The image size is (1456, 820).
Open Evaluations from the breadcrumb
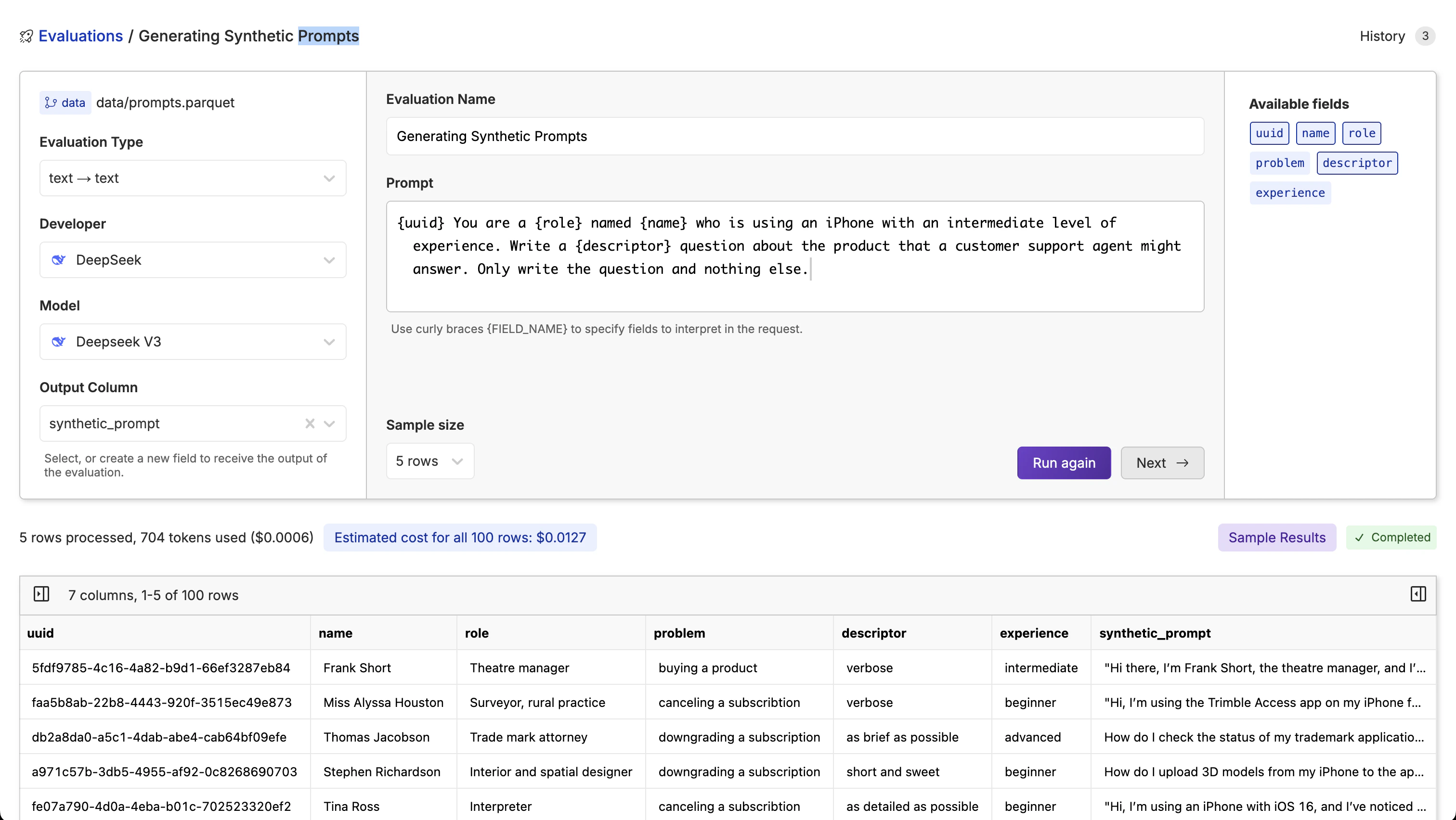coord(81,36)
